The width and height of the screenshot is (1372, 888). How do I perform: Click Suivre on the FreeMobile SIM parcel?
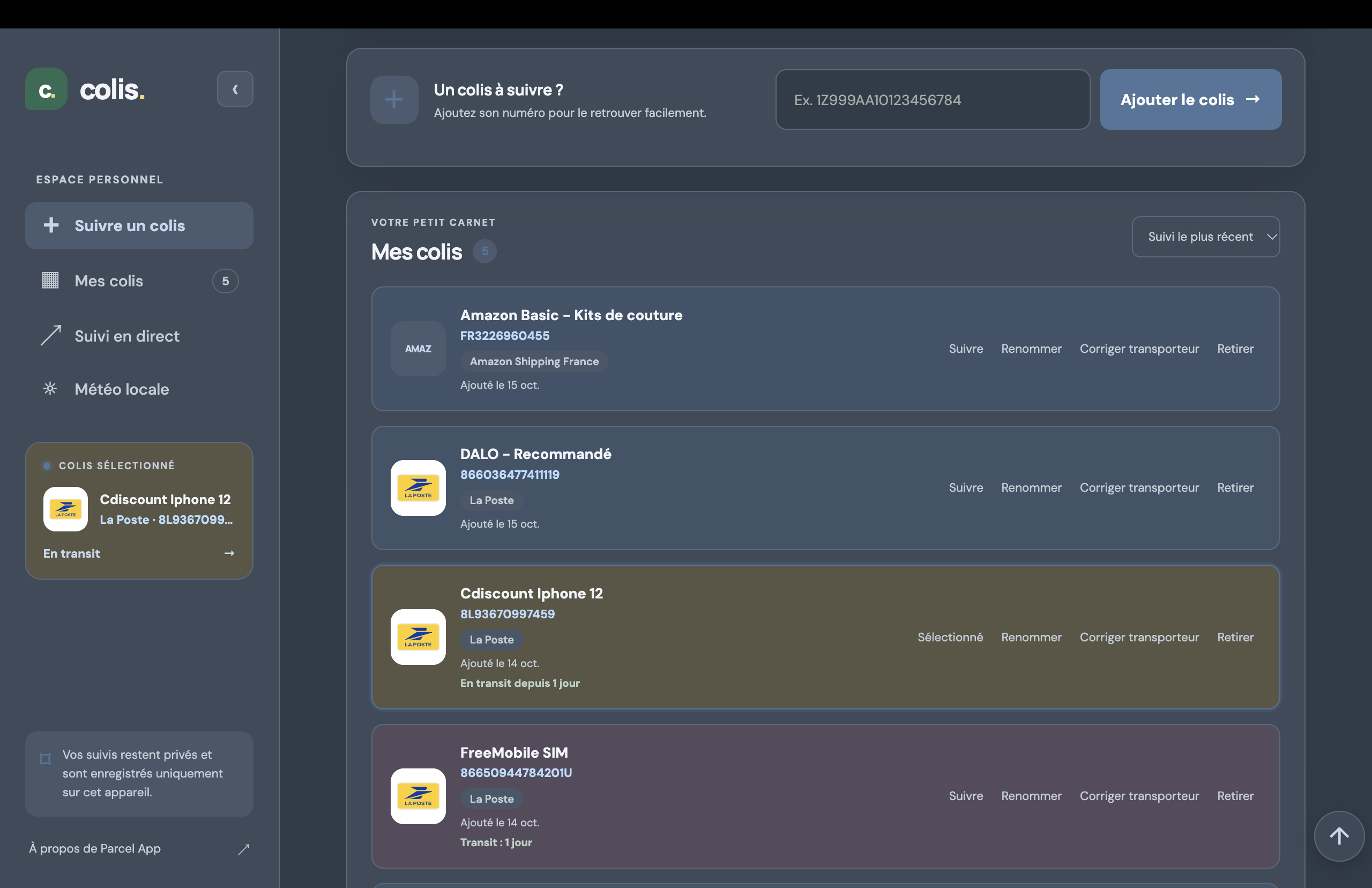click(x=966, y=796)
